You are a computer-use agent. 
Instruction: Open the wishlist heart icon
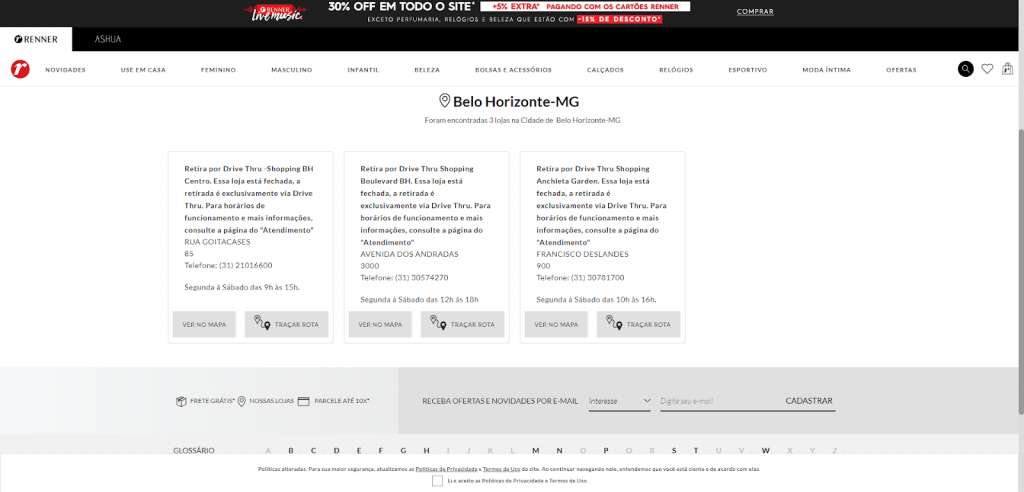[x=987, y=69]
